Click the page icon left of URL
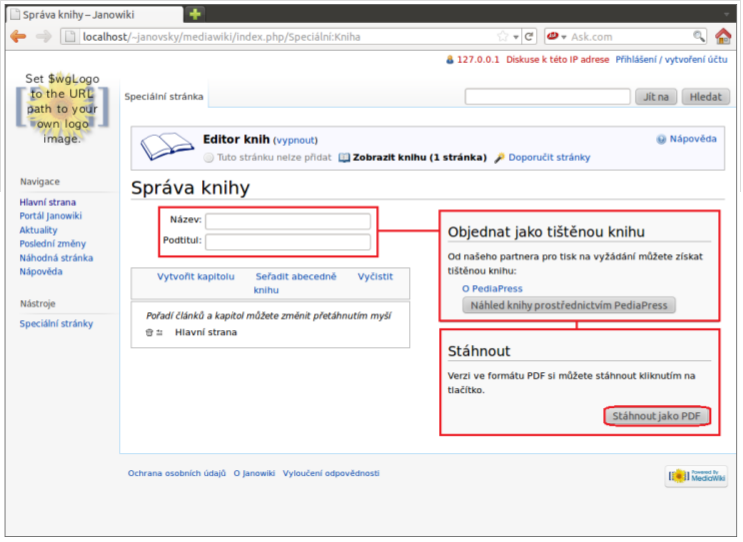This screenshot has width=743, height=542. 70,36
